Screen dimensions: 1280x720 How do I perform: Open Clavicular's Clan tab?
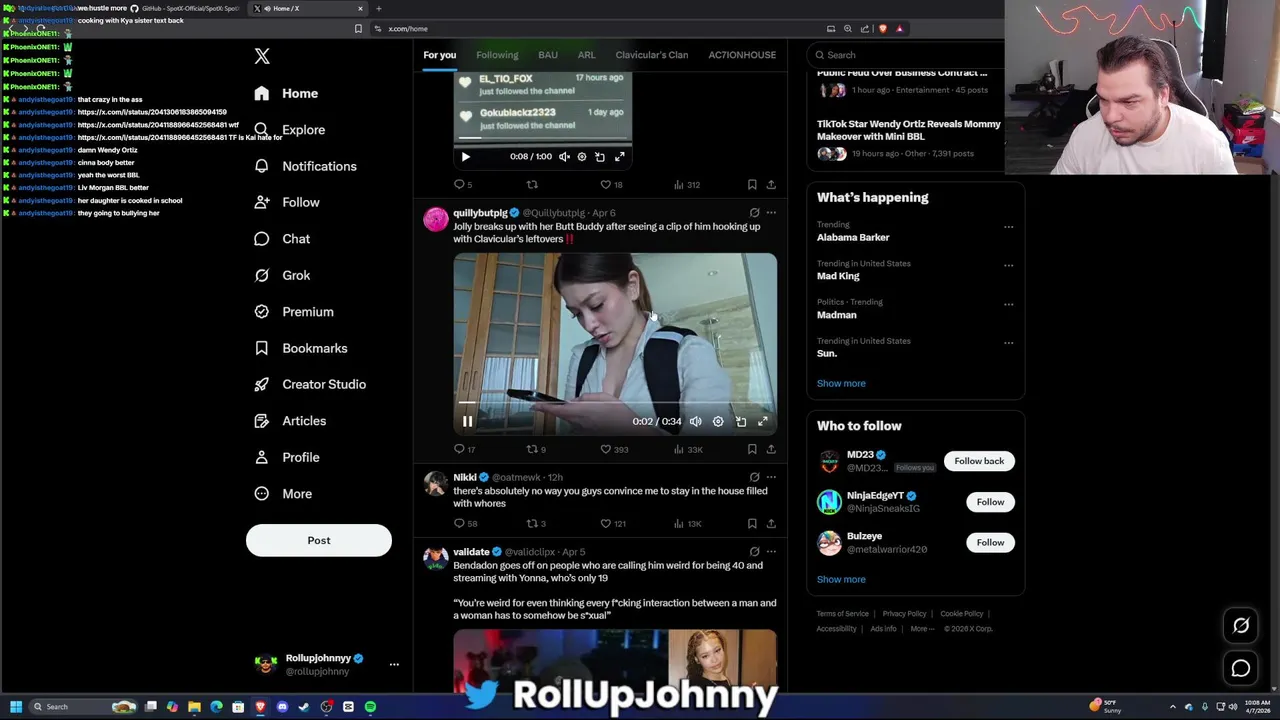point(651,55)
